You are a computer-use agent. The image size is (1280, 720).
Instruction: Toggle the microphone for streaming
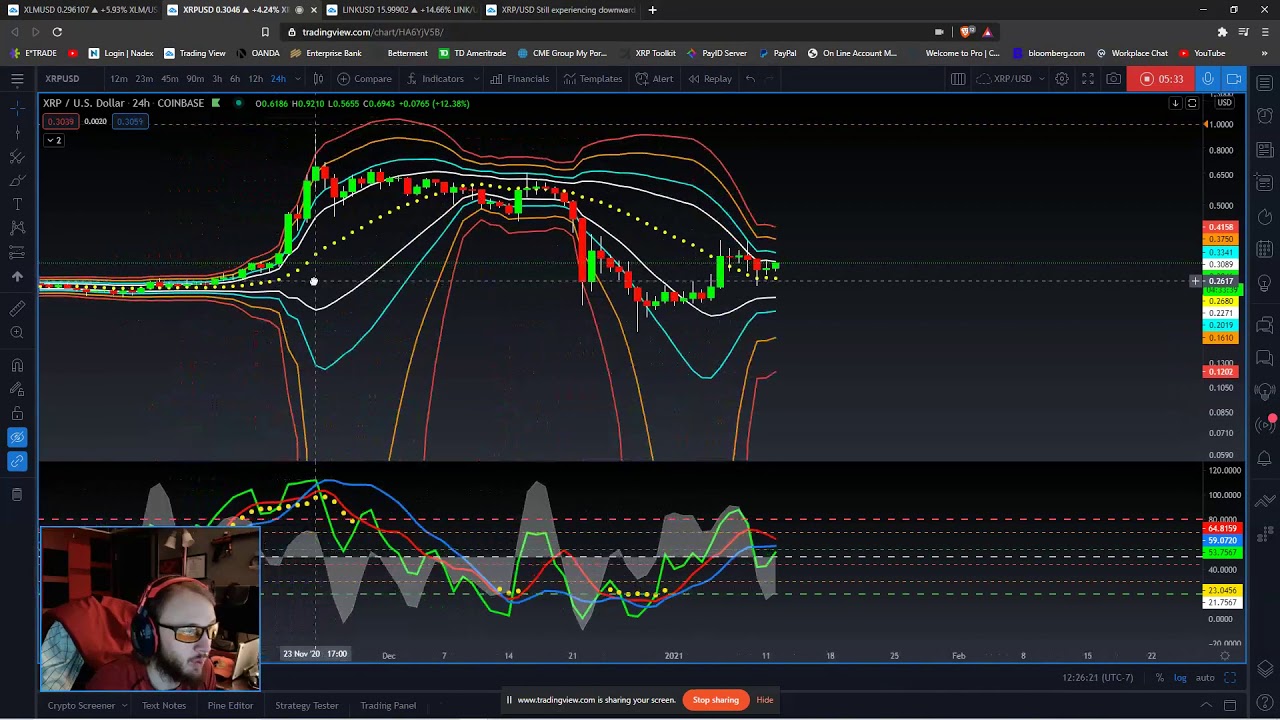pyautogui.click(x=1208, y=79)
